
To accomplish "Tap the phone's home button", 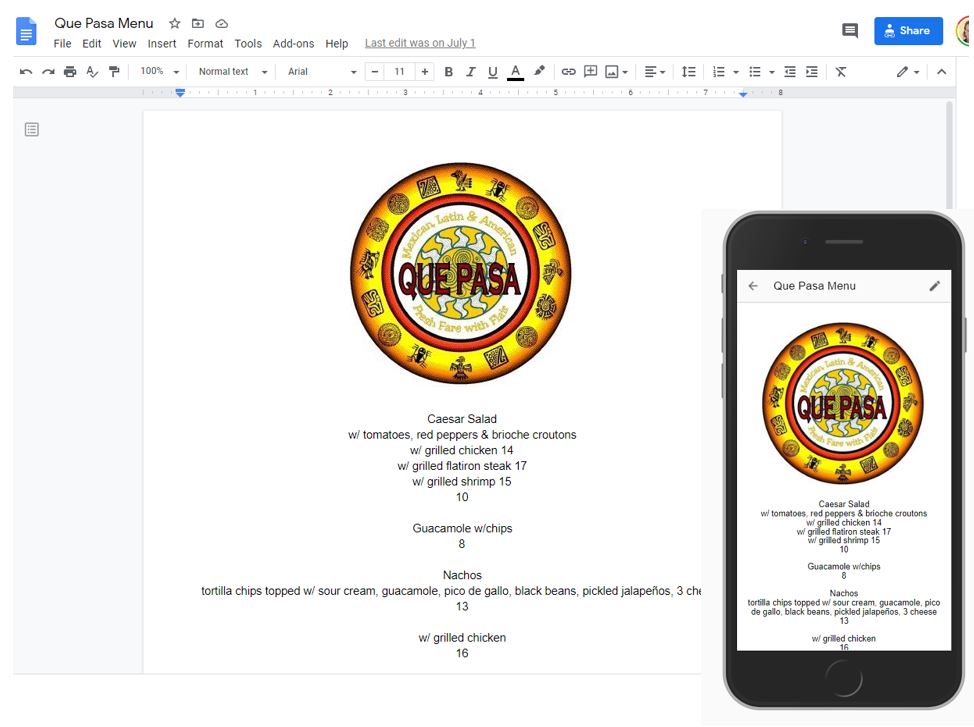I will click(x=844, y=679).
